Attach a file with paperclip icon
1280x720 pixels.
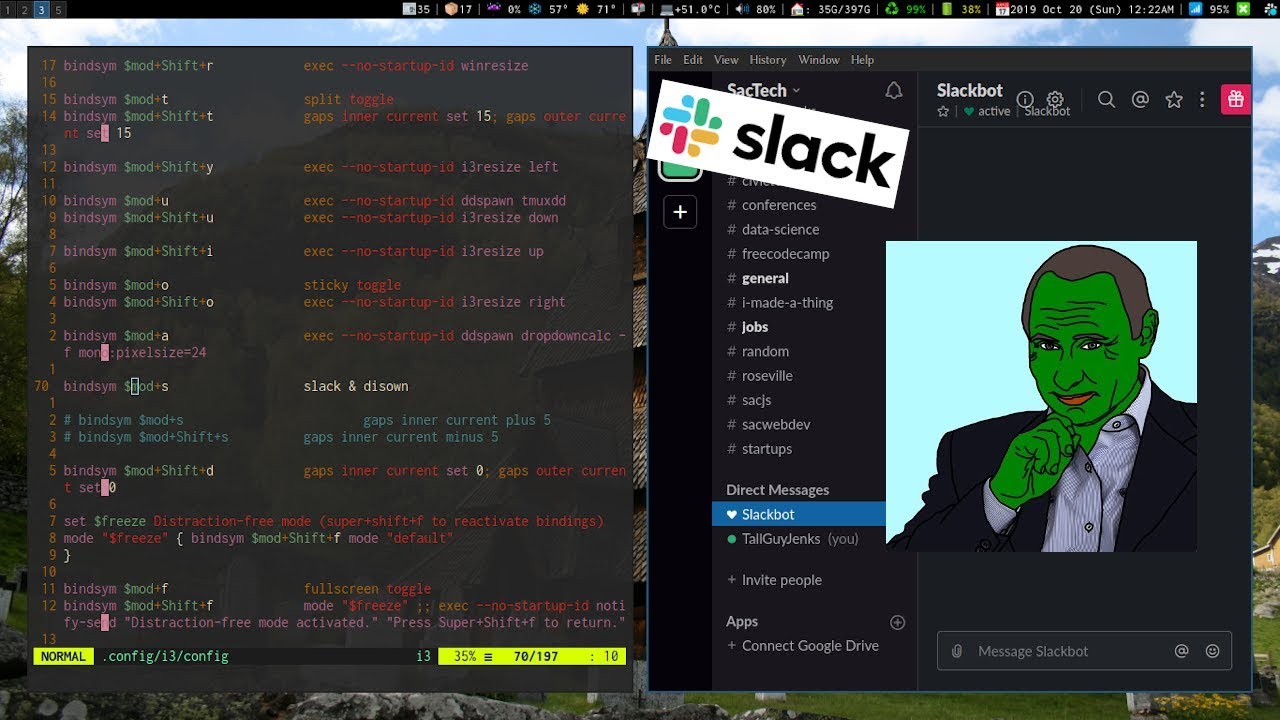point(957,651)
